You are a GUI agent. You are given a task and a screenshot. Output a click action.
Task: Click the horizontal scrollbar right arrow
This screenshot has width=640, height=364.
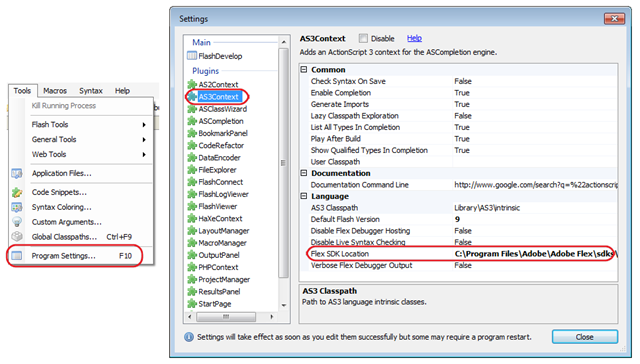(272, 317)
